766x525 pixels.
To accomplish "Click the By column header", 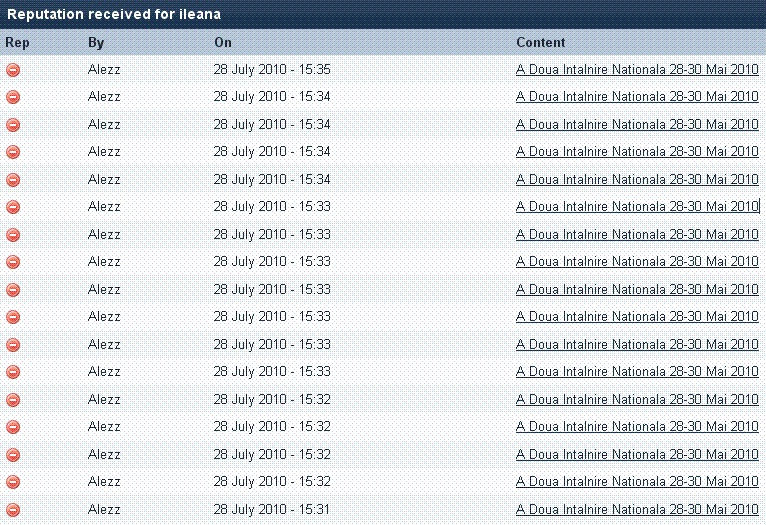I will 96,43.
